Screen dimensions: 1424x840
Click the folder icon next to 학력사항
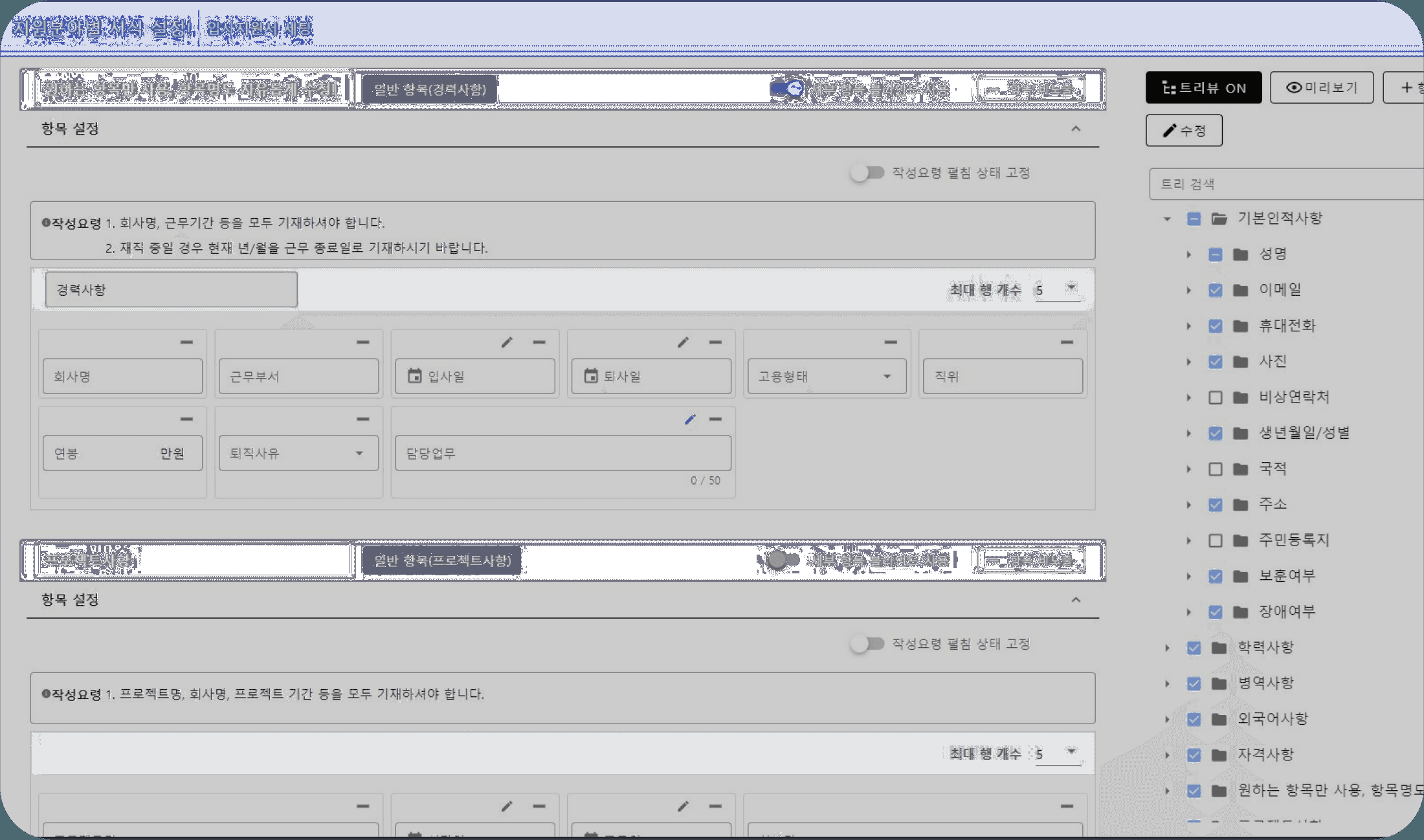click(1219, 648)
